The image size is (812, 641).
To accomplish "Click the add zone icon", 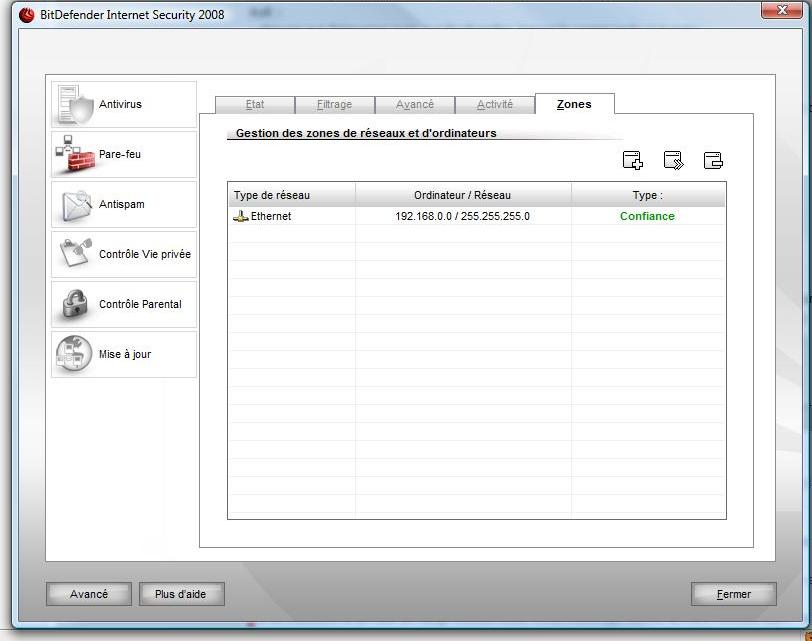I will pyautogui.click(x=632, y=160).
